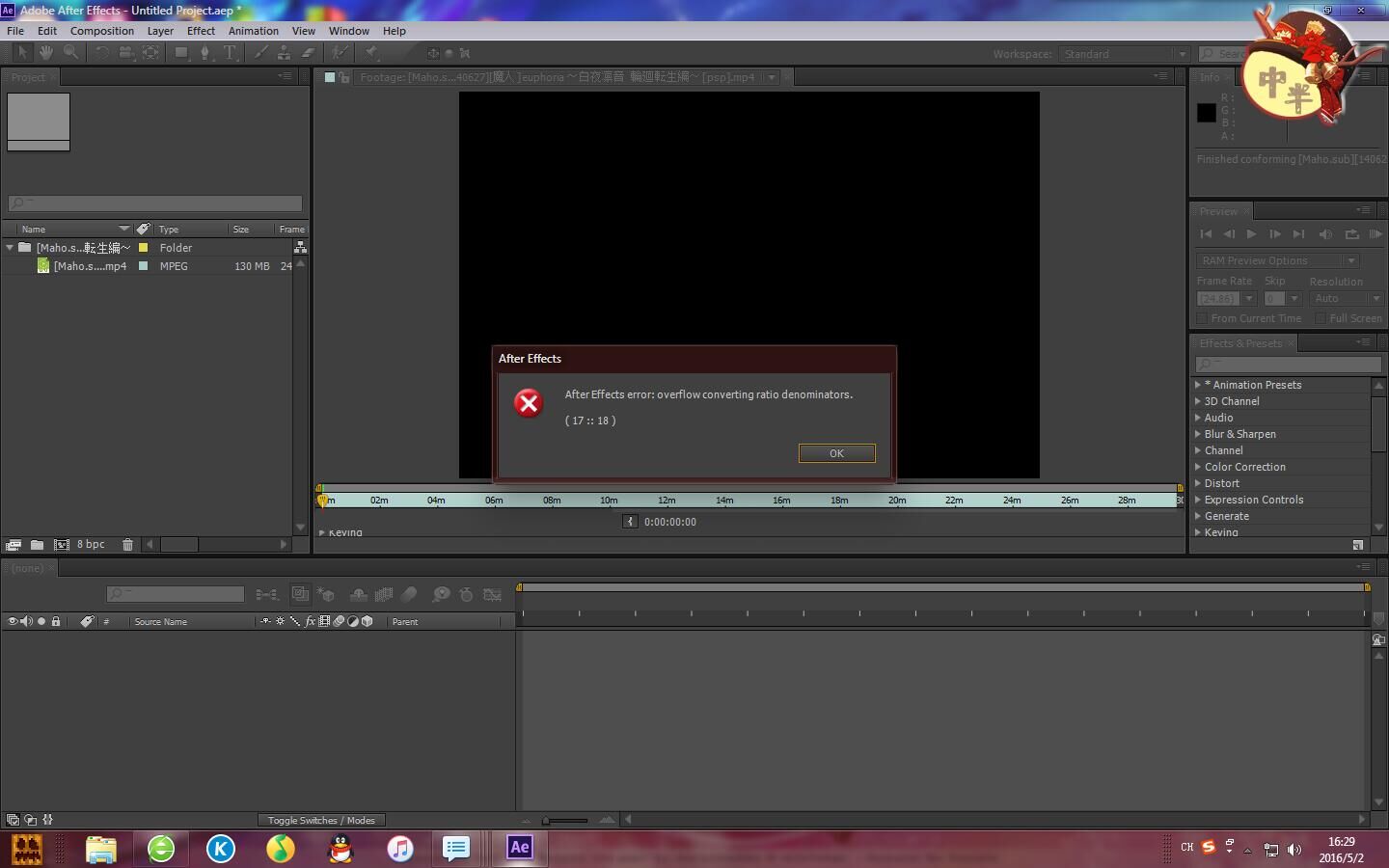Toggle audio mute in Preview panel

[1325, 233]
